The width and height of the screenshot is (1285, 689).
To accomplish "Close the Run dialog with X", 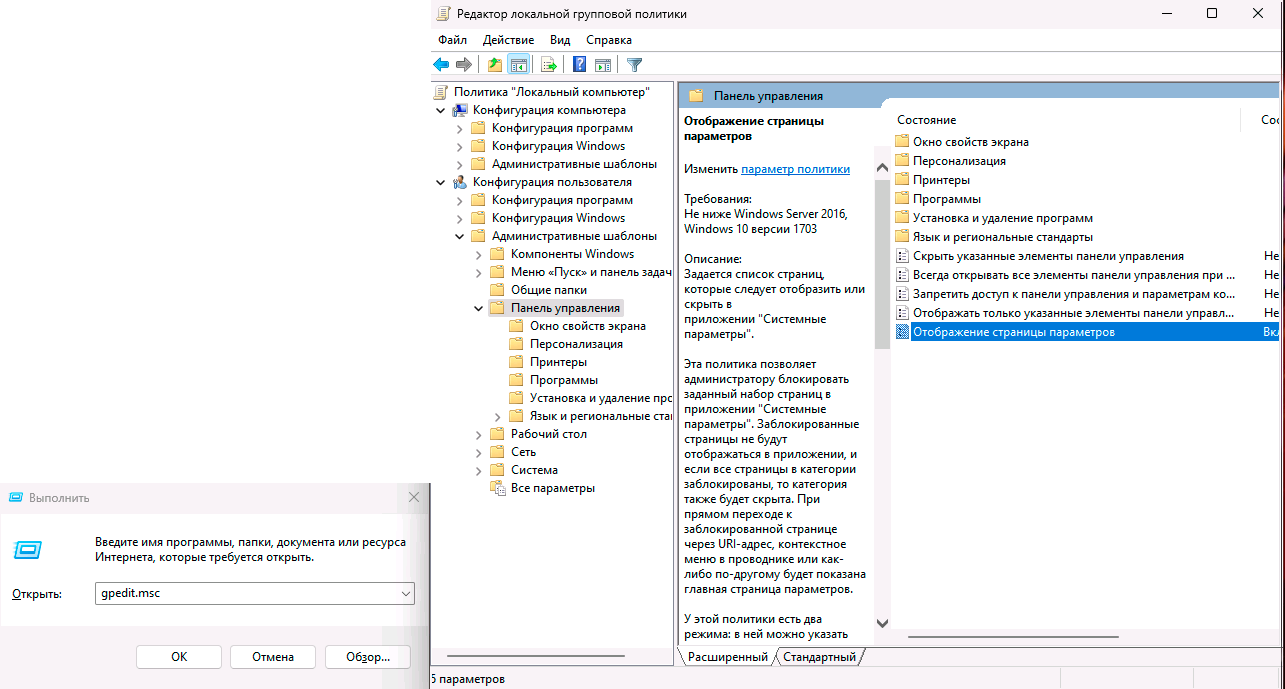I will [x=414, y=497].
